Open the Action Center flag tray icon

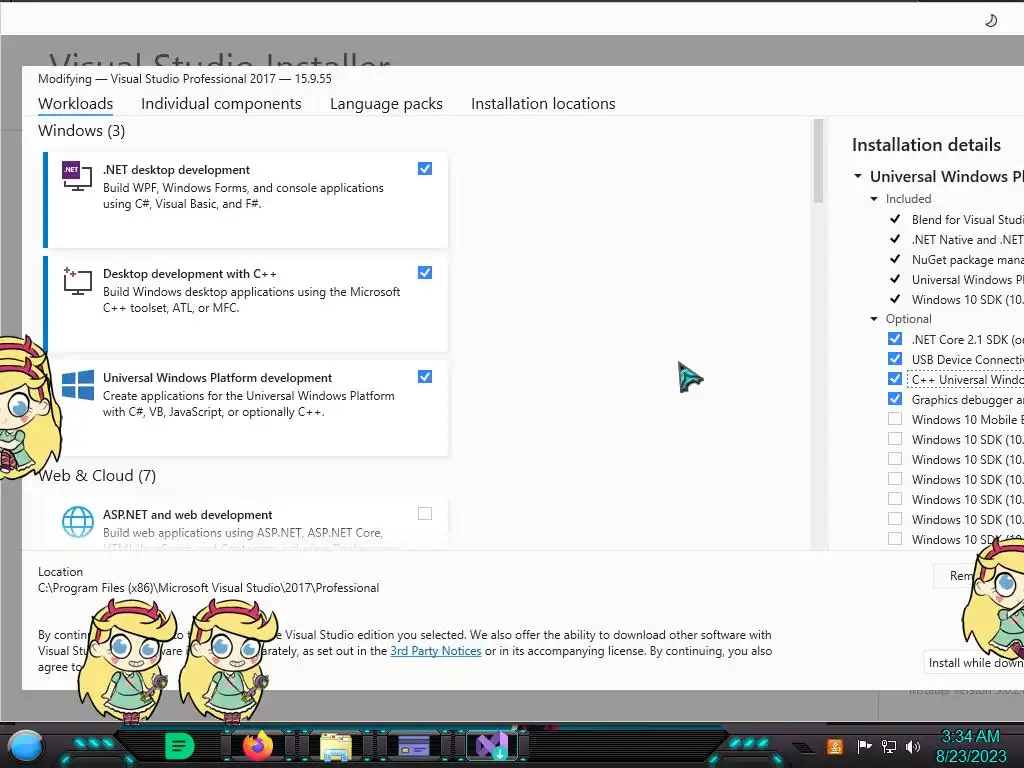pos(864,746)
